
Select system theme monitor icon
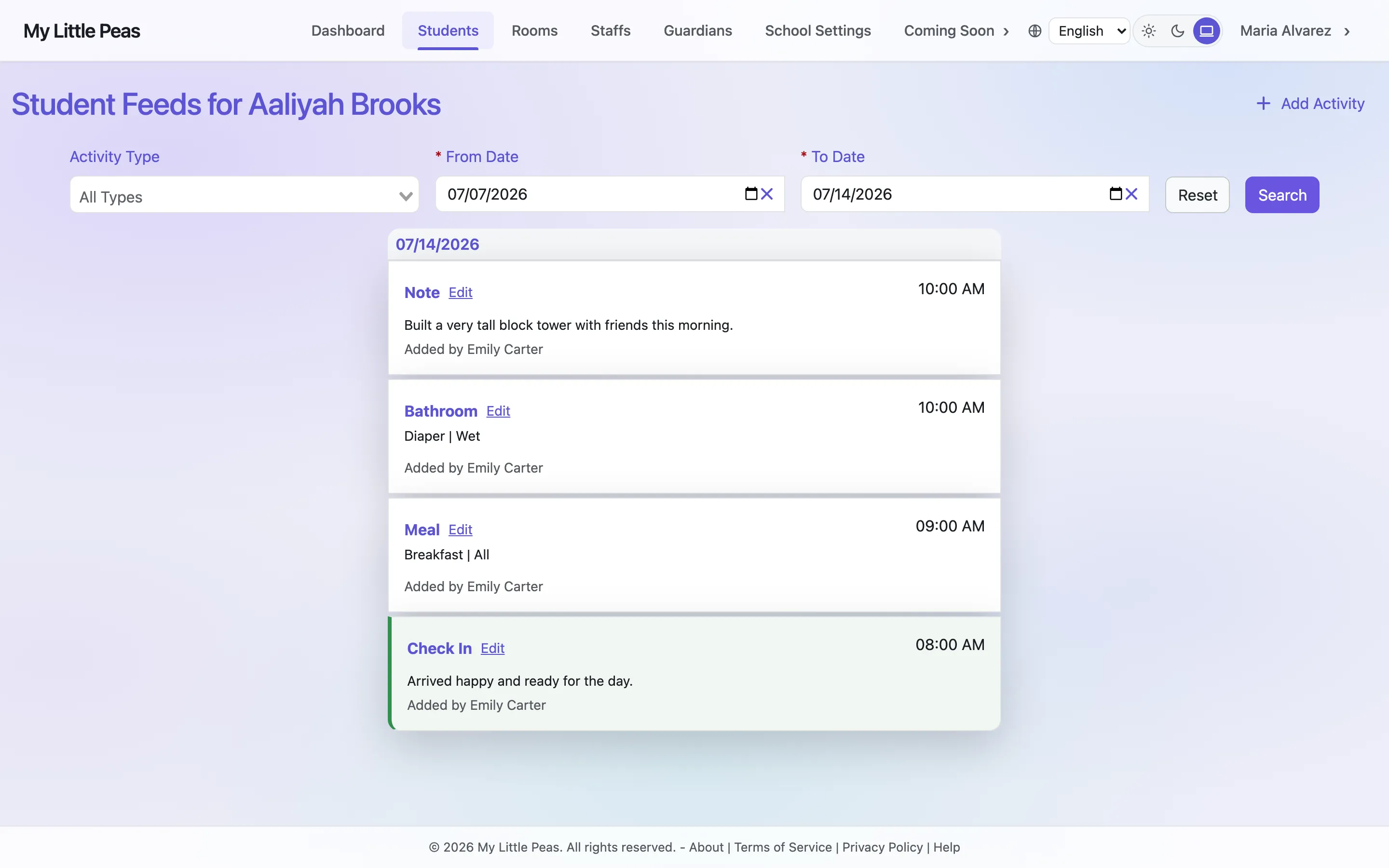pos(1207,31)
